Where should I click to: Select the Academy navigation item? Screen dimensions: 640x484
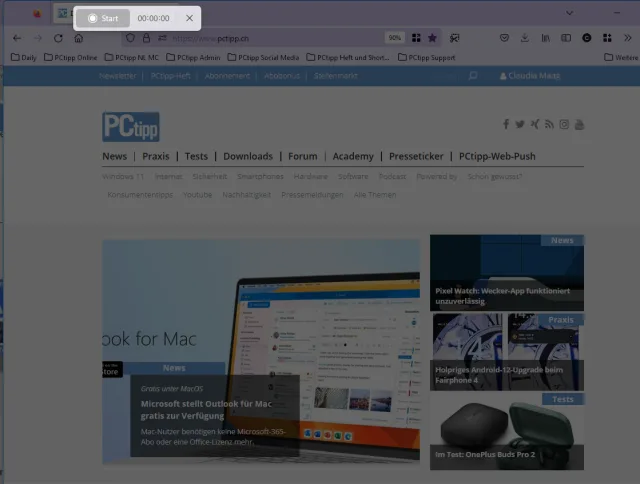353,156
